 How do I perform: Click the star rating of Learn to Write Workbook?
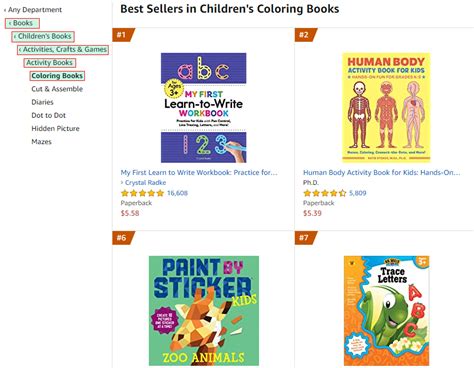click(x=142, y=193)
